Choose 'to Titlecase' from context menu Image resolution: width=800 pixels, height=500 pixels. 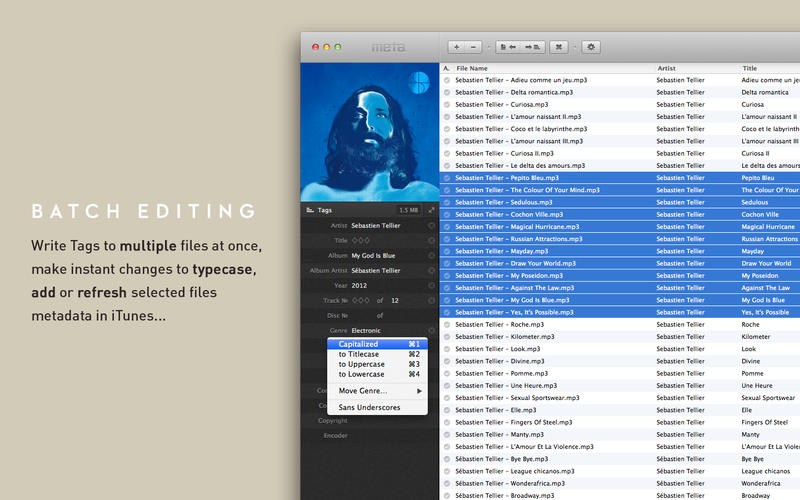359,355
